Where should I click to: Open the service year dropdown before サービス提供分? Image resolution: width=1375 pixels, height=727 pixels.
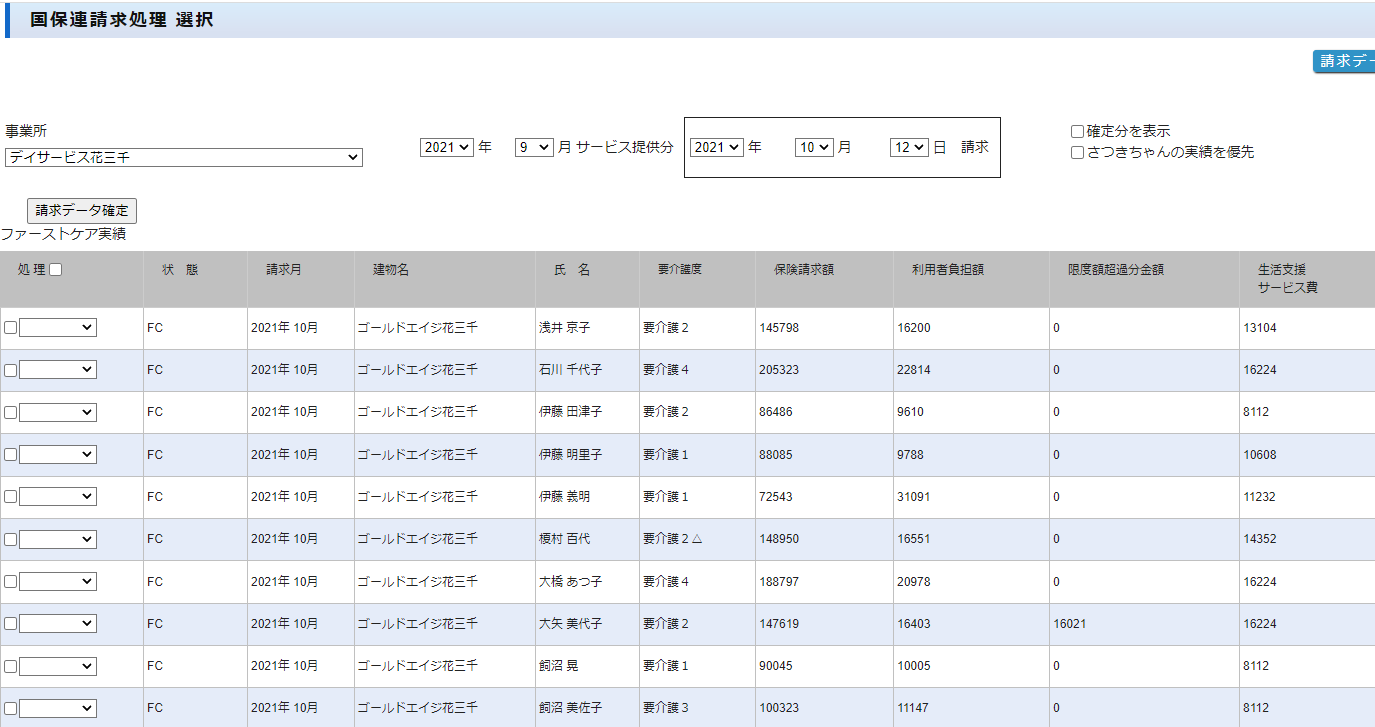click(x=446, y=147)
